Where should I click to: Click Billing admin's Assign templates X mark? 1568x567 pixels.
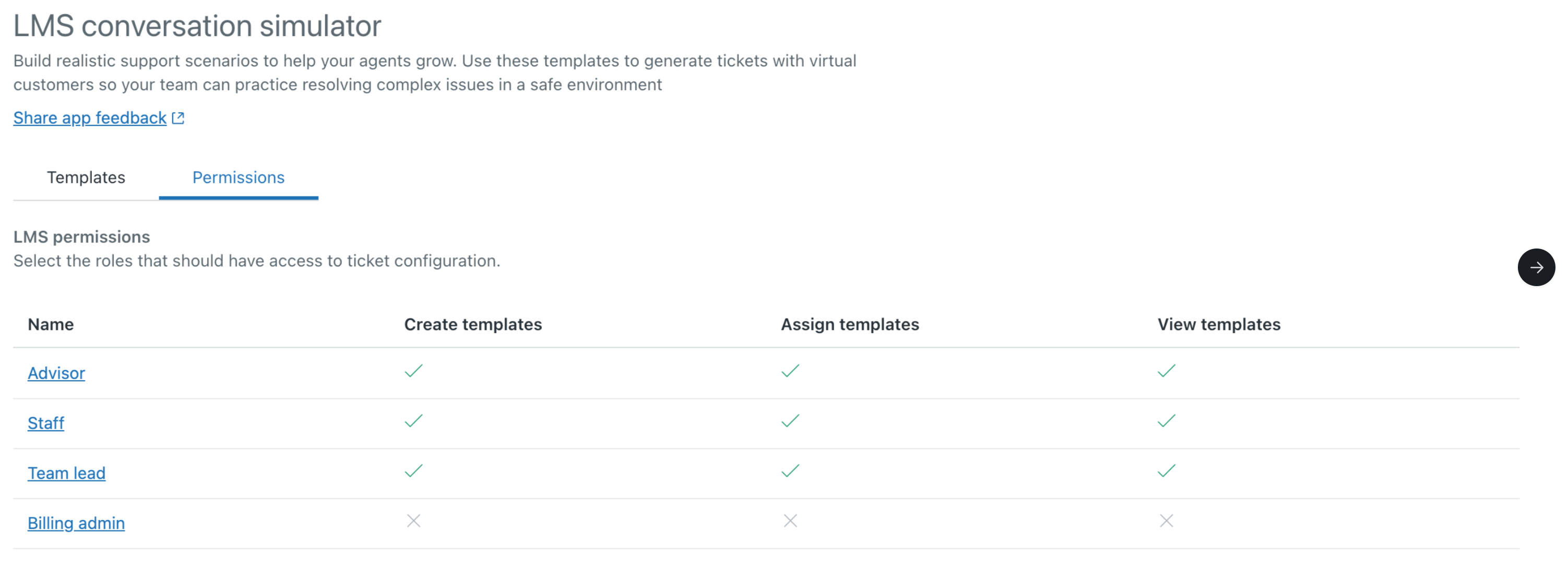[789, 521]
